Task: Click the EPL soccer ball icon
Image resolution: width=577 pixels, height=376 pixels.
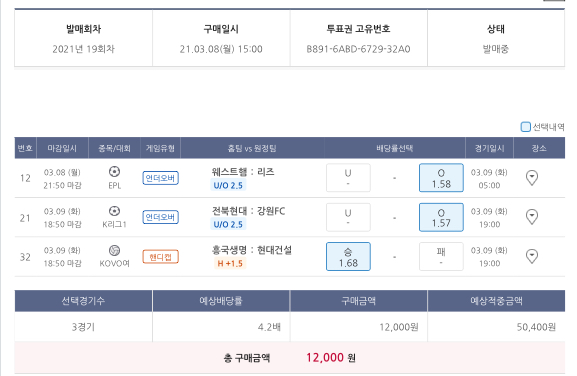Action: pyautogui.click(x=114, y=172)
